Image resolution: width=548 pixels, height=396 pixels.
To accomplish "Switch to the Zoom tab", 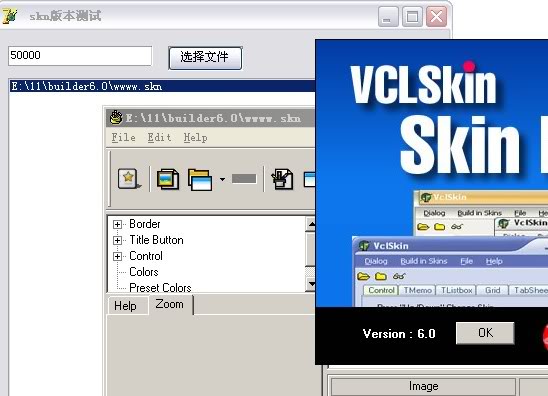I will (170, 304).
